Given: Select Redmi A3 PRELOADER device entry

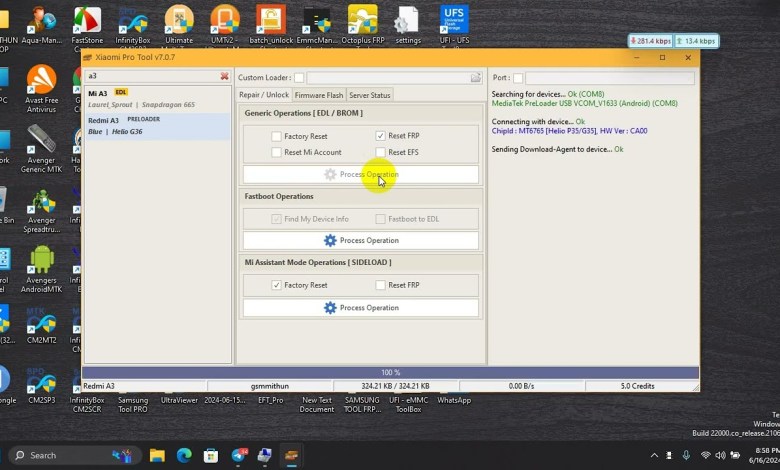Looking at the screenshot, I should click(x=157, y=126).
